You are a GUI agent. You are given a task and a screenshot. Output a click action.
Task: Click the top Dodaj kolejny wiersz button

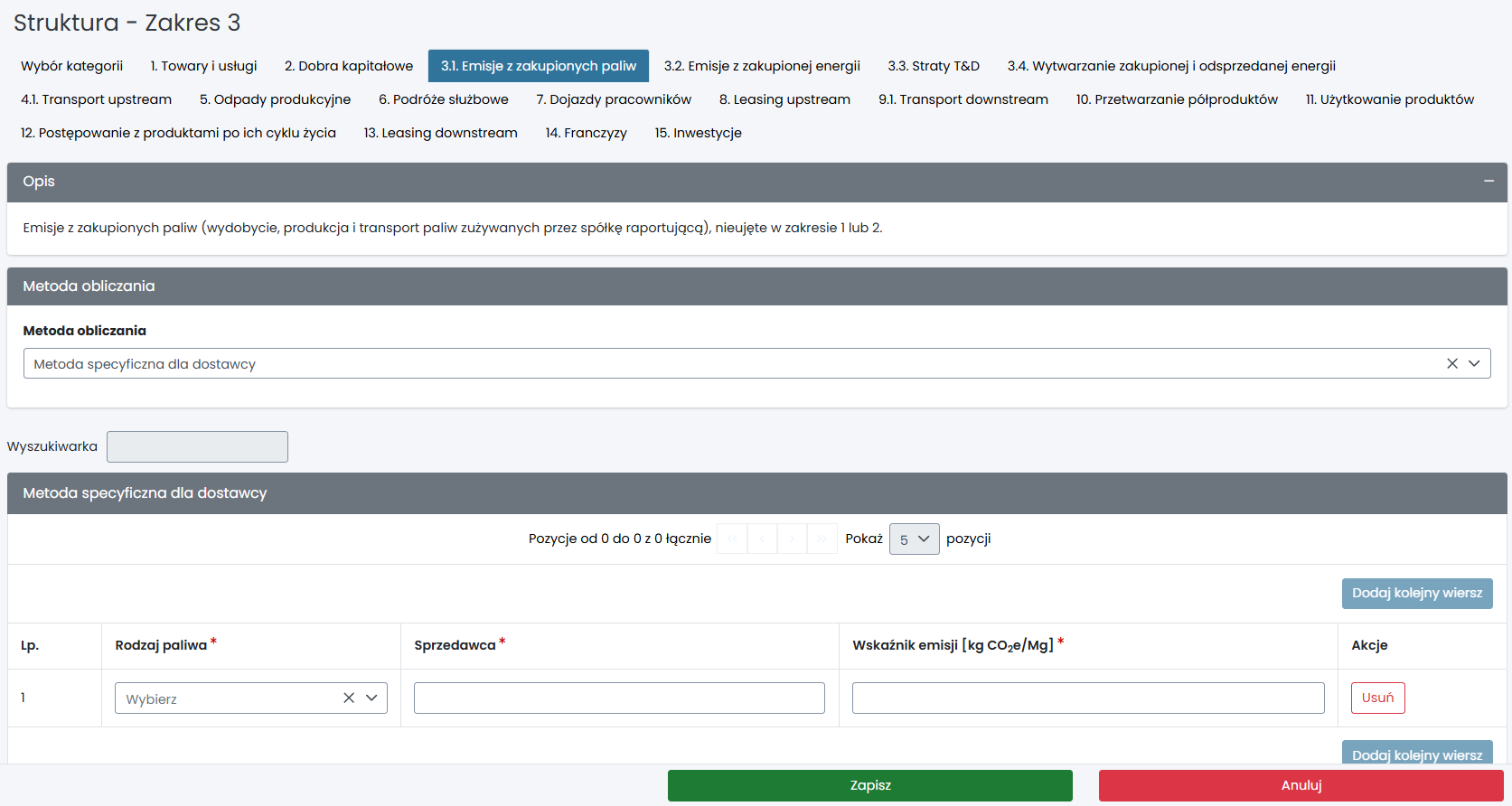click(x=1416, y=593)
